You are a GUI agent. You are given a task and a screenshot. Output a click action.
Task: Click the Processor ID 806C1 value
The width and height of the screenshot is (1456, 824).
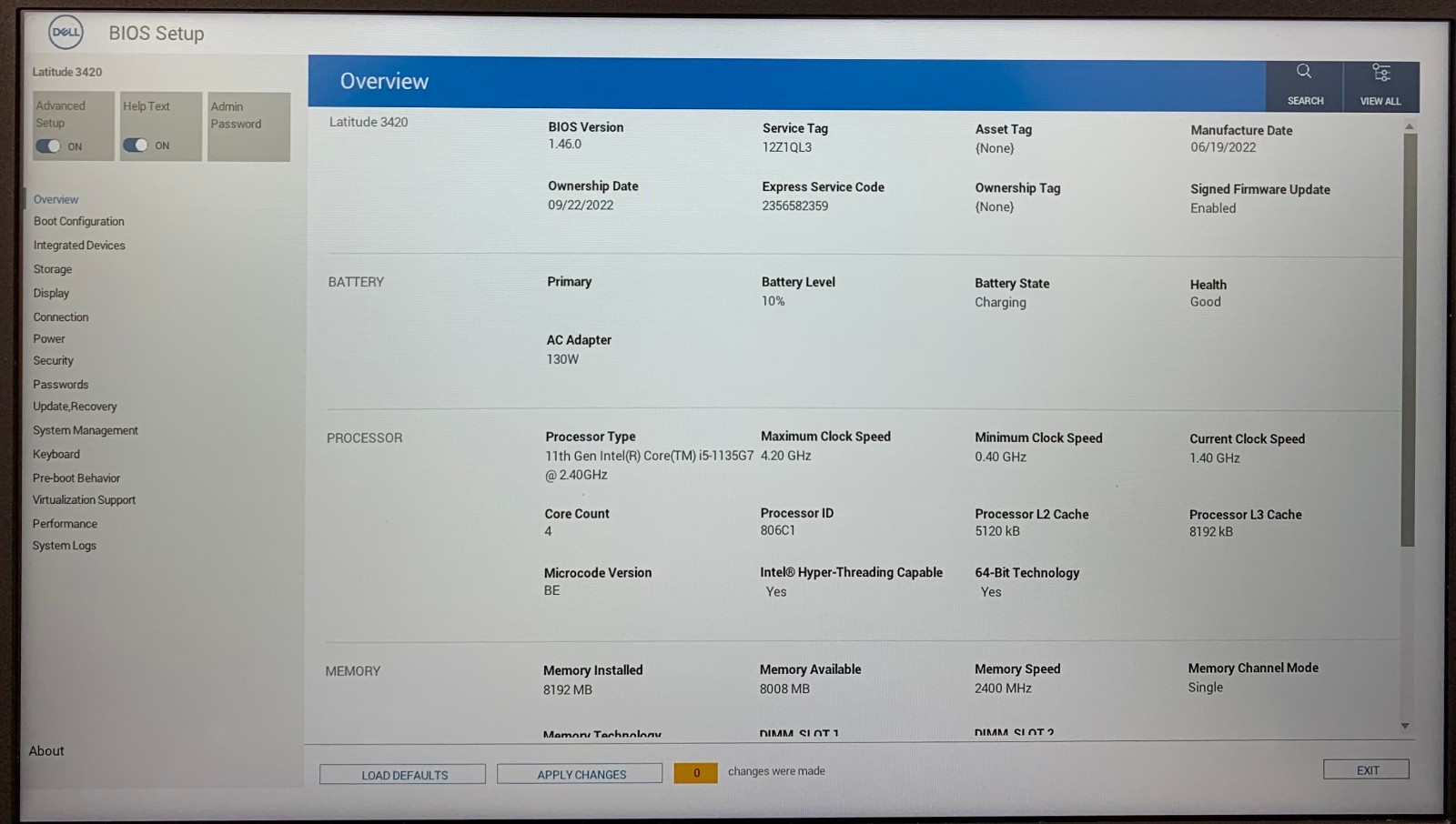click(777, 530)
